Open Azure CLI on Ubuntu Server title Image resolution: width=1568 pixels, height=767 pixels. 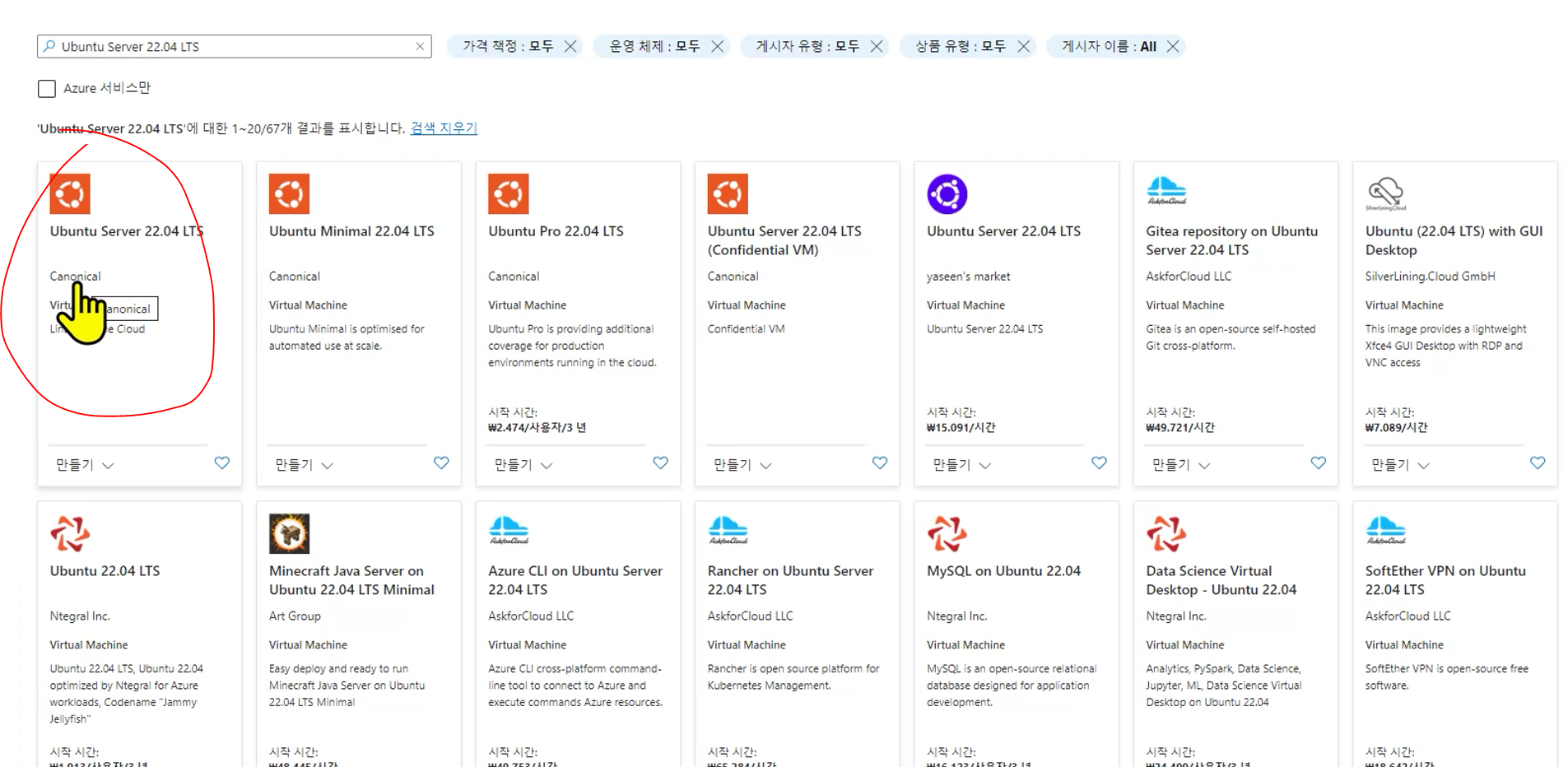[575, 580]
